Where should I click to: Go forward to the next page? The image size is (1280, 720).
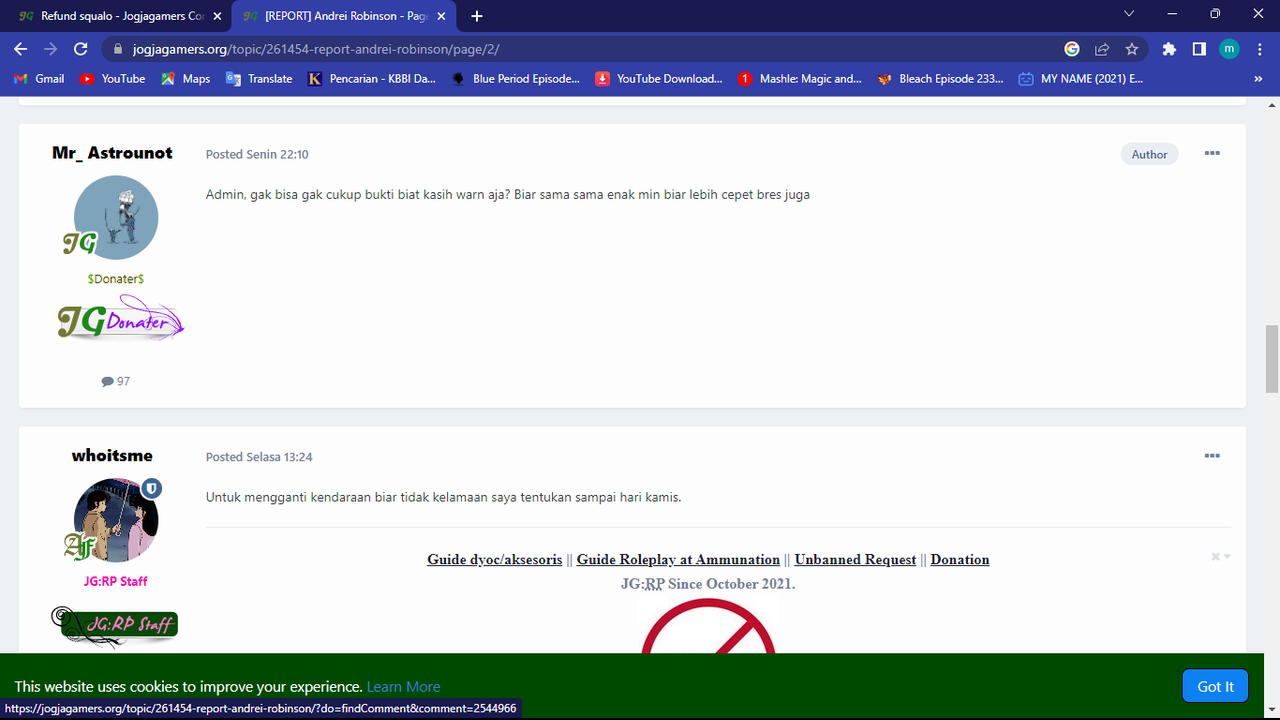(51, 49)
